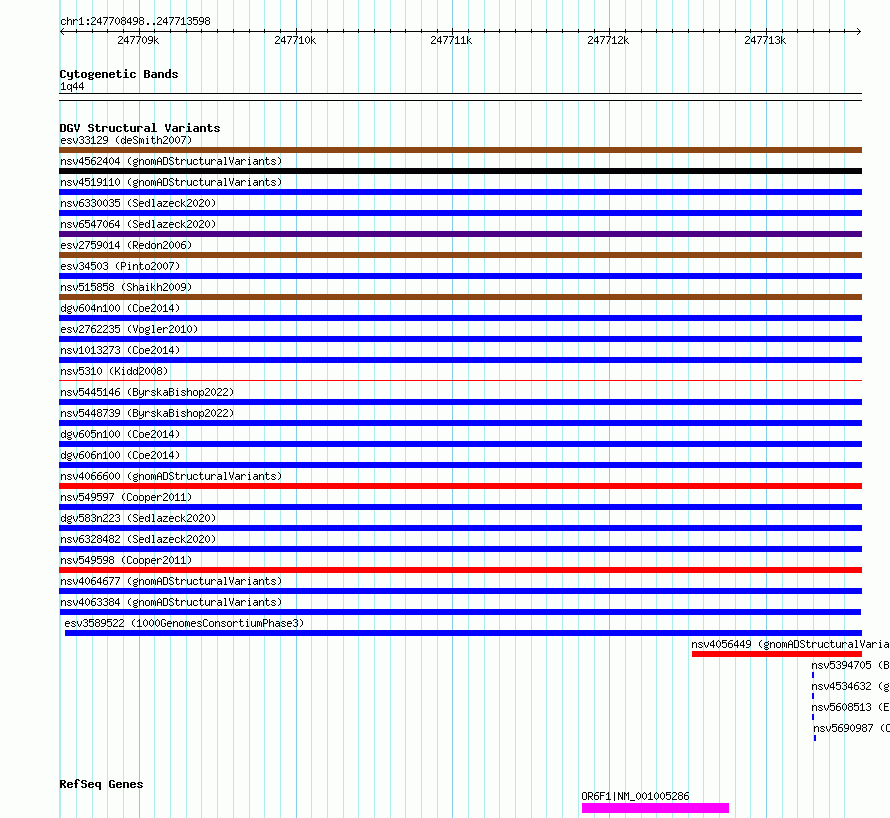Select the black nsv4562404 gnomAD variant bar
890x818 pixels.
pyautogui.click(x=460, y=171)
